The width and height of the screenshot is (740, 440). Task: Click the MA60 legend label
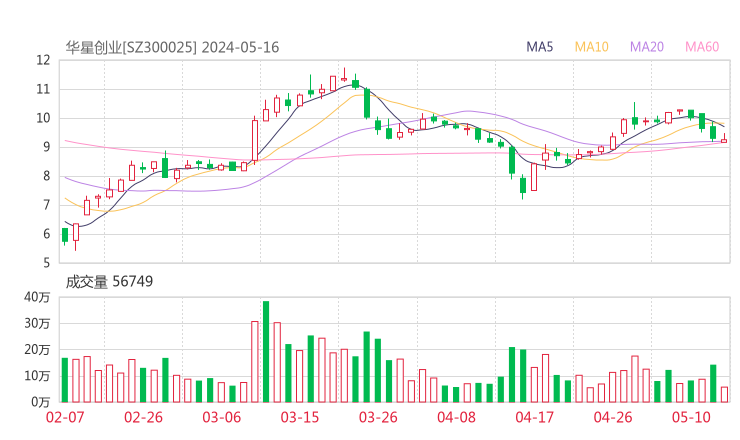click(702, 47)
